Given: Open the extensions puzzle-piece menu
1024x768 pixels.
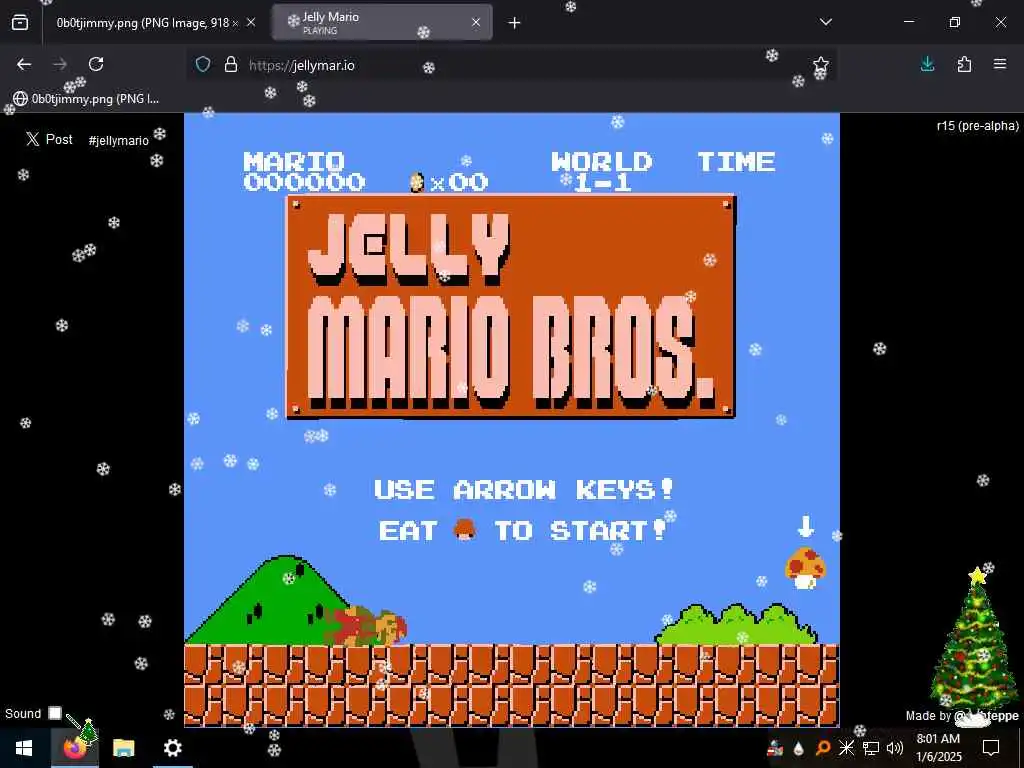Looking at the screenshot, I should pos(964,64).
